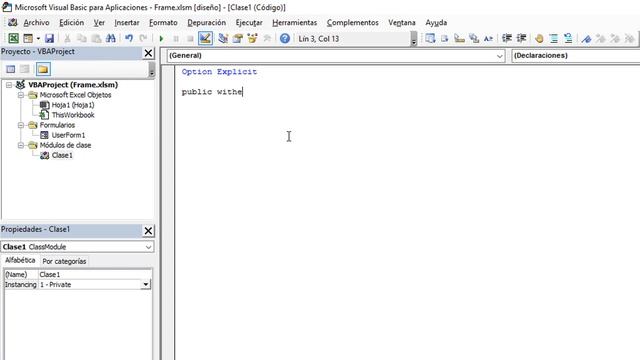Click the Quick Info icon
This screenshot has height=360, width=640.
tap(459, 38)
